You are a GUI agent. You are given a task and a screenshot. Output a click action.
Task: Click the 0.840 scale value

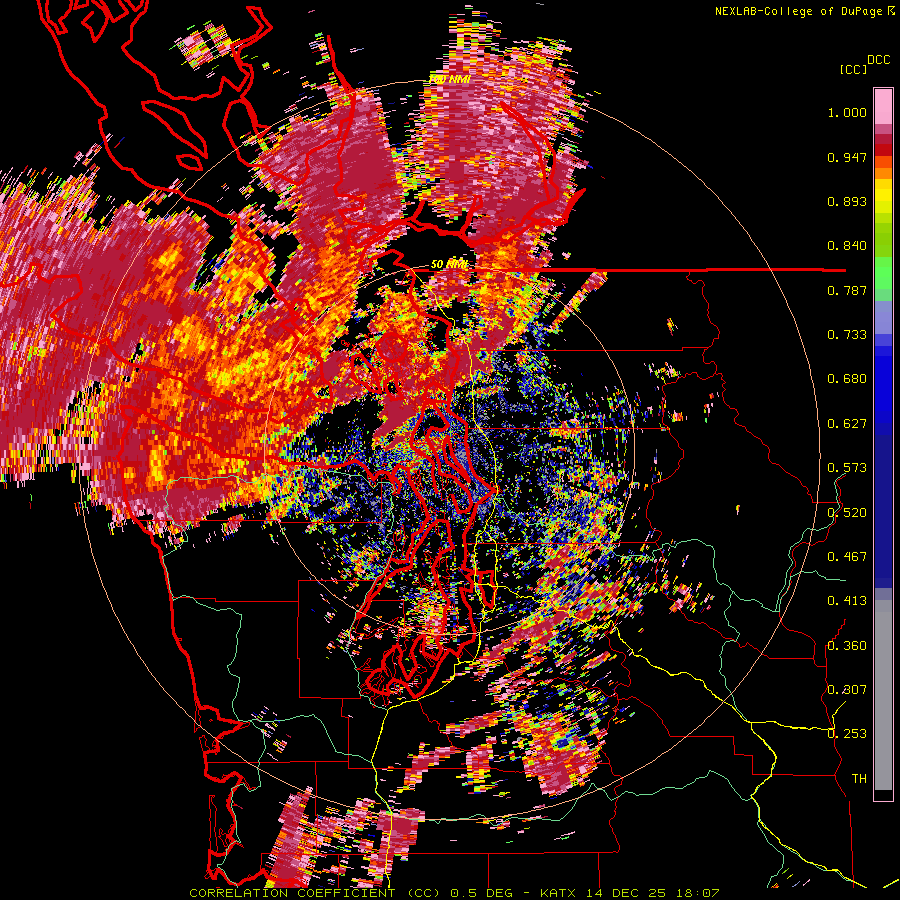click(x=847, y=246)
